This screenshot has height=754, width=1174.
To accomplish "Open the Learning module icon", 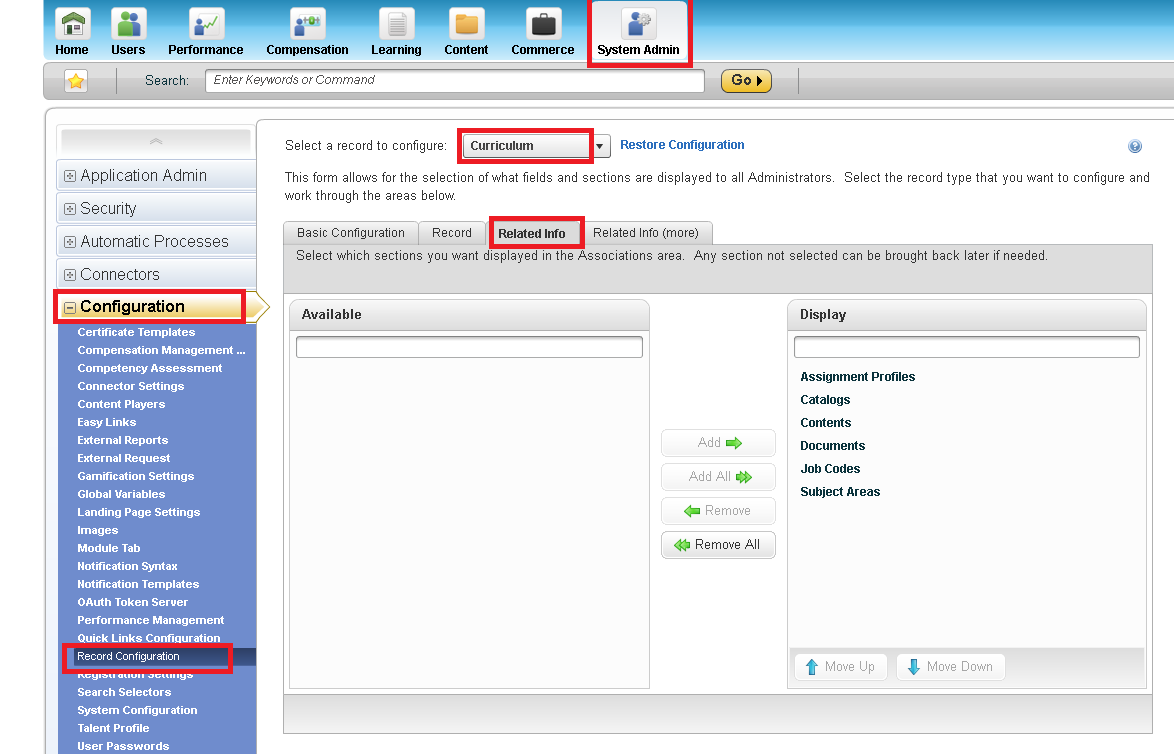I will 397,24.
